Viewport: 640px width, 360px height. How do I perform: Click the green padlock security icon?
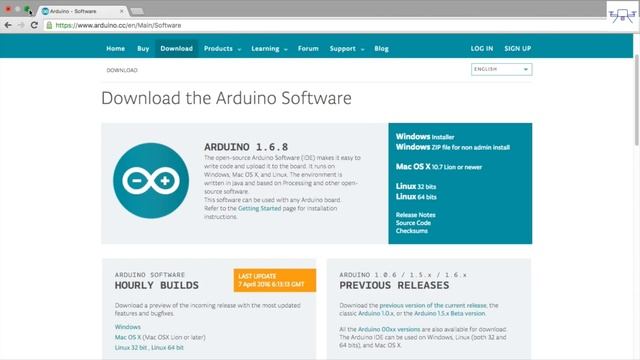click(x=49, y=25)
